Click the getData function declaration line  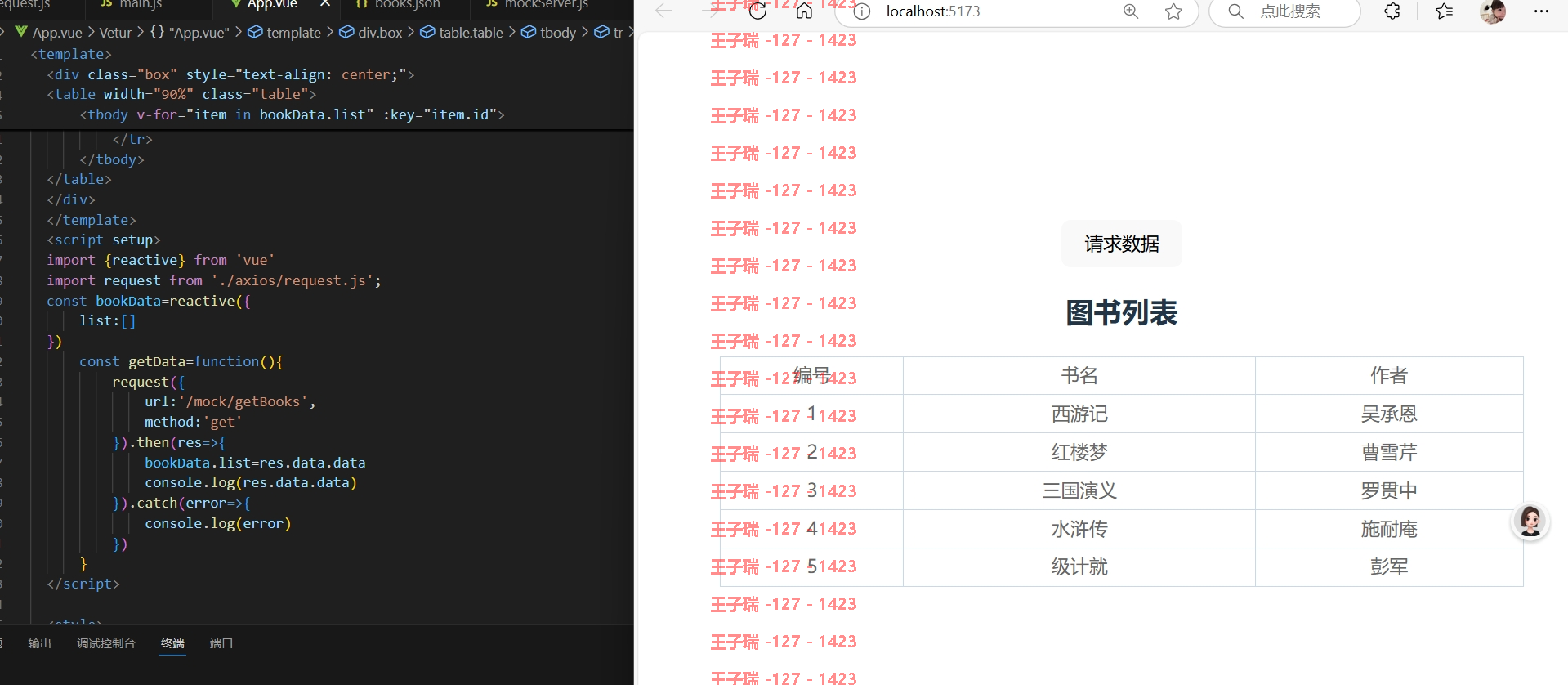pyautogui.click(x=181, y=361)
